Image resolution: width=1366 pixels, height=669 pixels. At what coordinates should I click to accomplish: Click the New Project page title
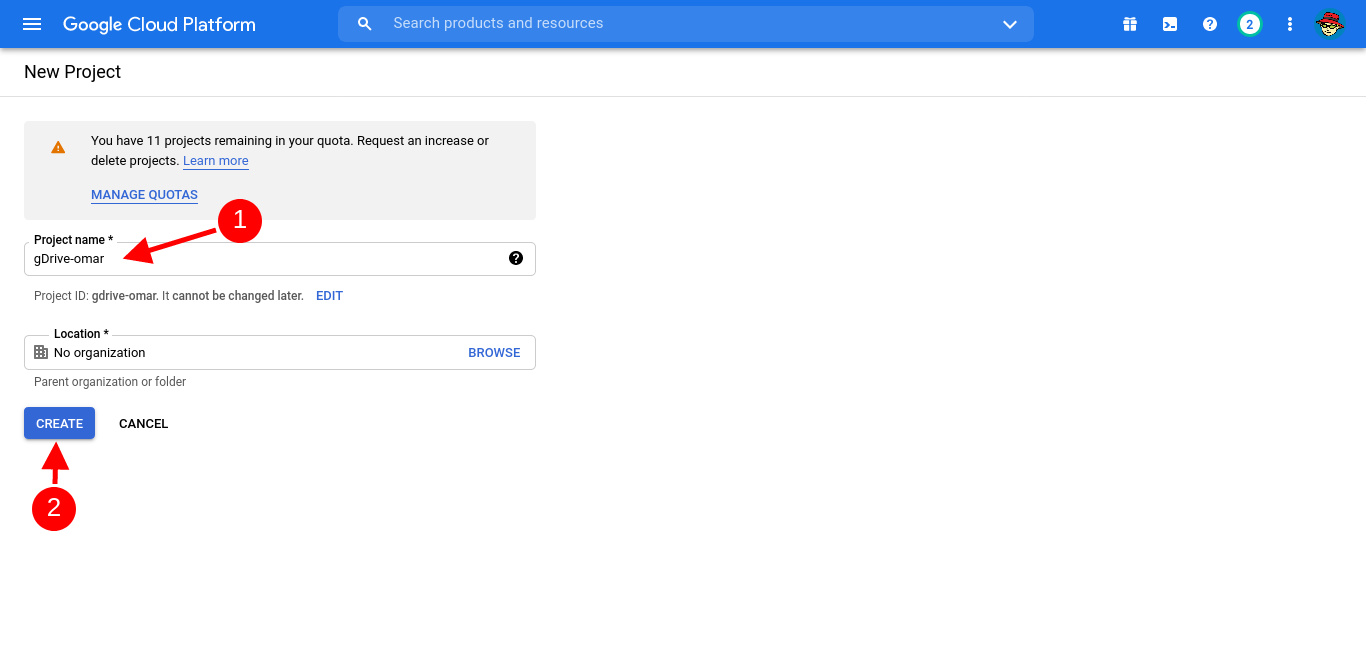pyautogui.click(x=72, y=72)
